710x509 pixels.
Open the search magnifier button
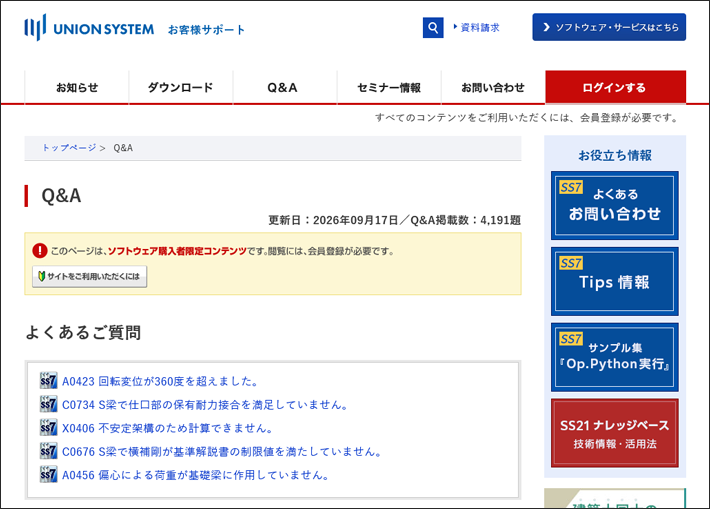click(433, 28)
